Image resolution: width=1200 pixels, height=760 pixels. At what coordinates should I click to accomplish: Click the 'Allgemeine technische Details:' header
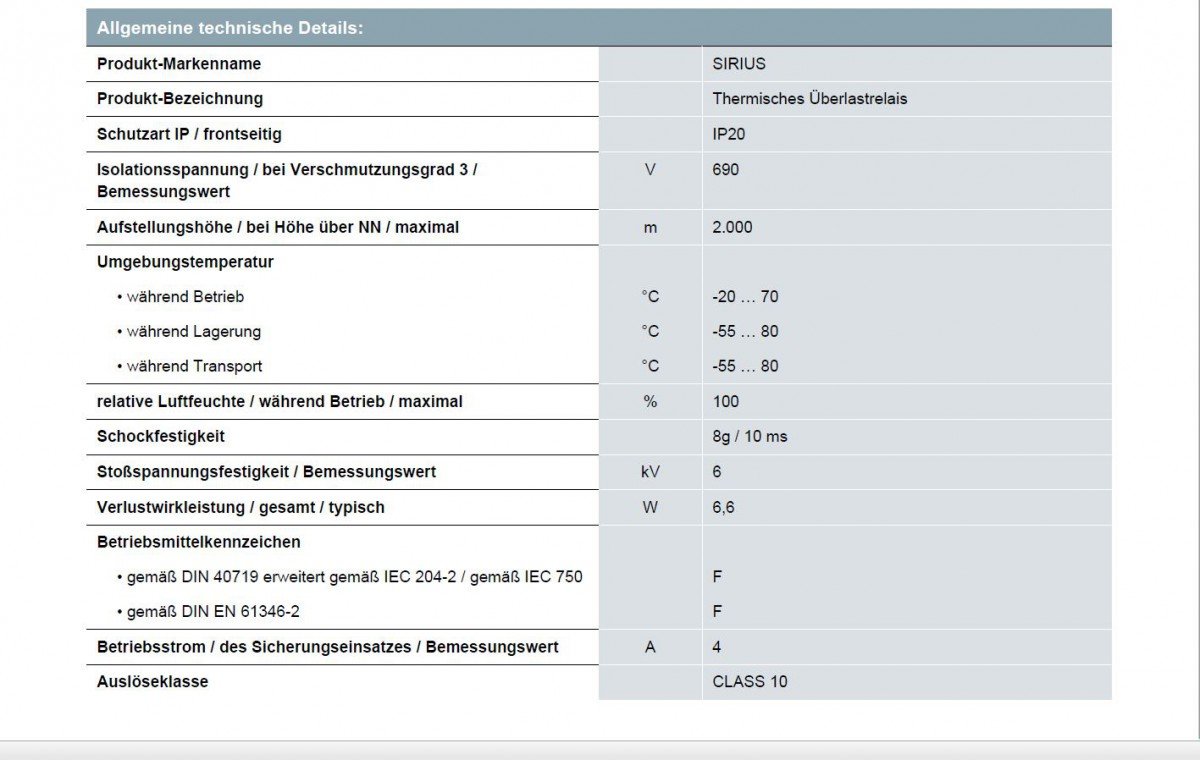(x=229, y=28)
